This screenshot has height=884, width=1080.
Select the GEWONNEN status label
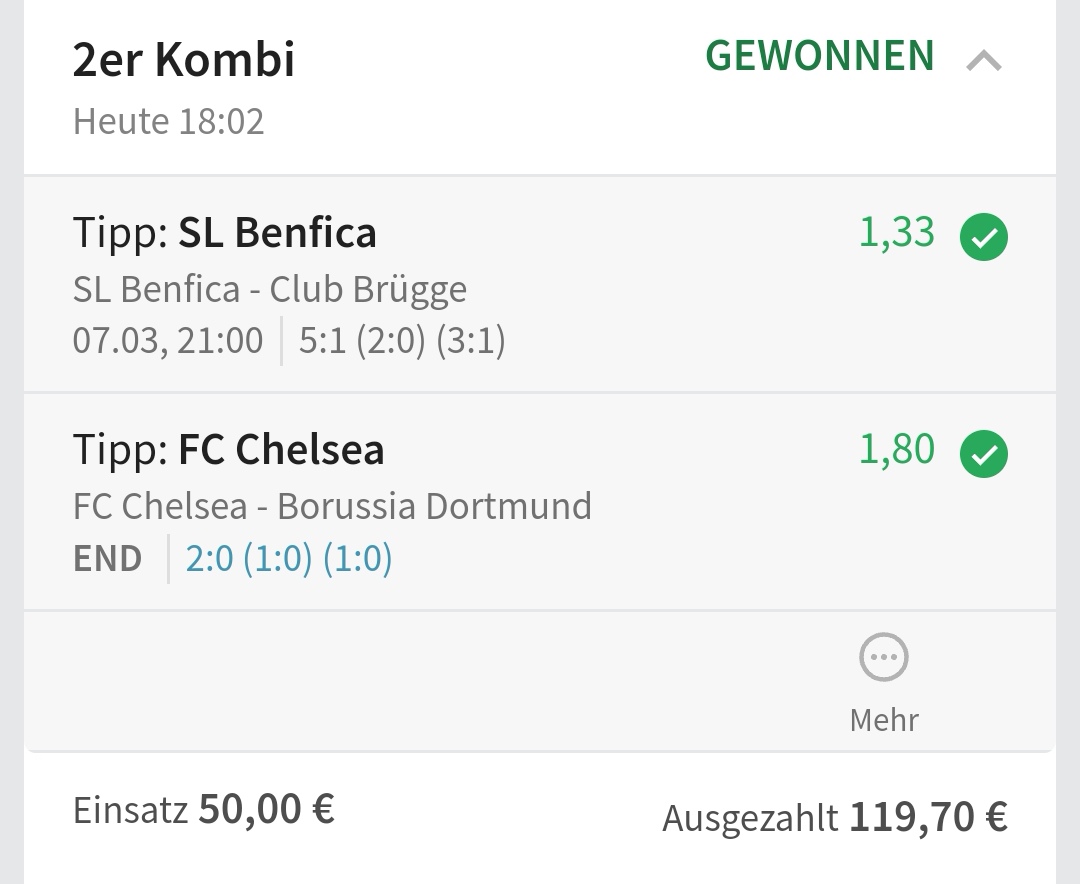tap(820, 56)
